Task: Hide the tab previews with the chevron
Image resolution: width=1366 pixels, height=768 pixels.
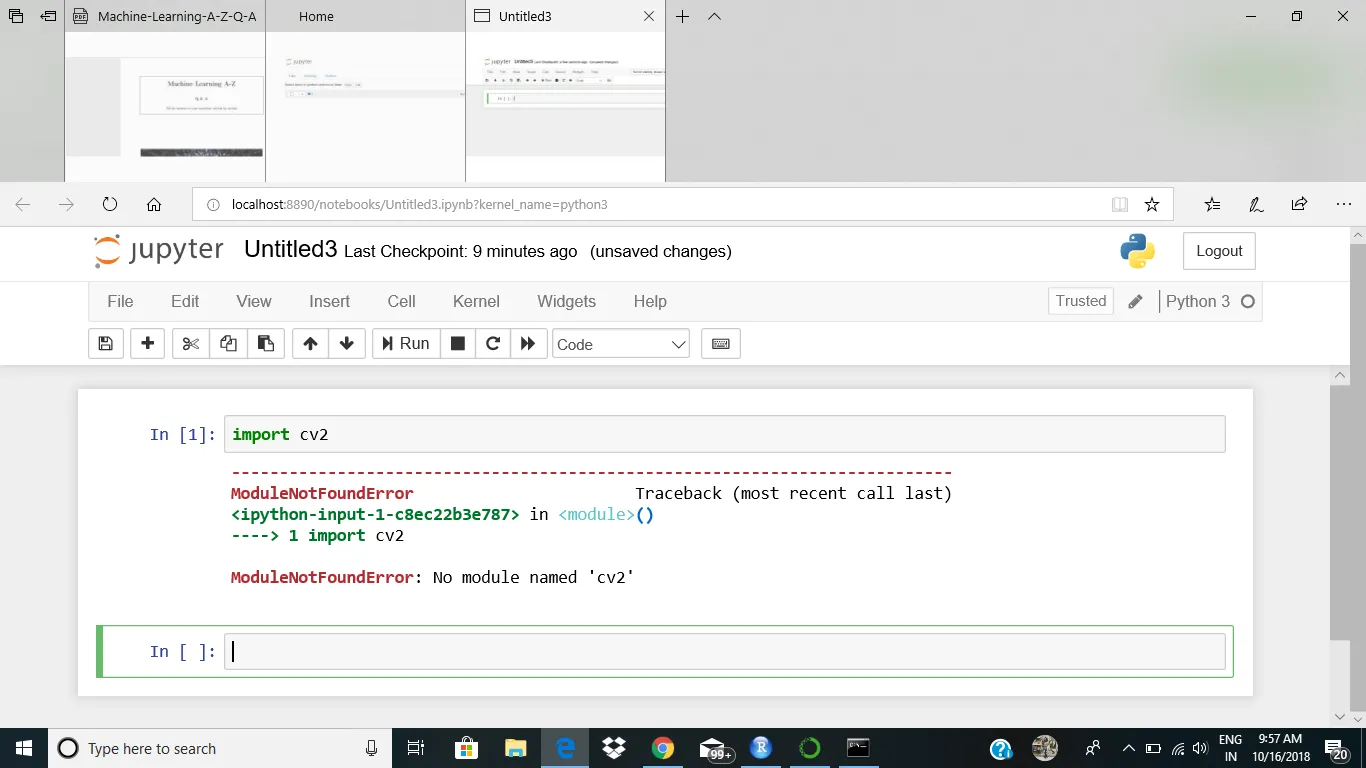Action: 714,16
